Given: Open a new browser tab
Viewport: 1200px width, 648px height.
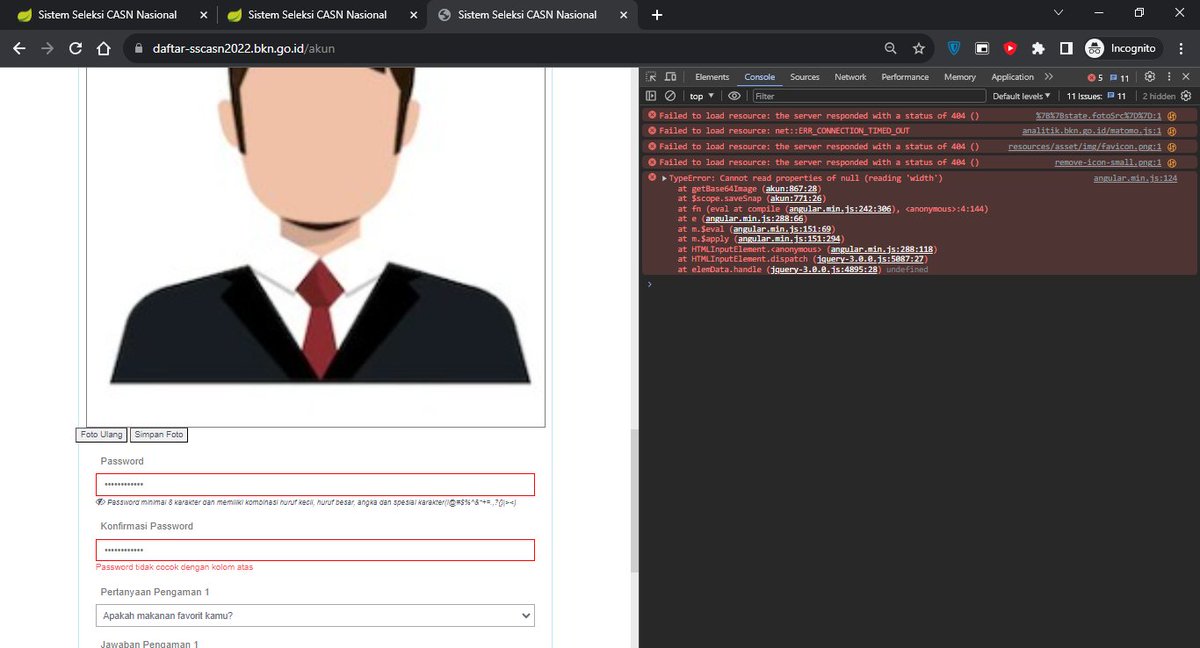Looking at the screenshot, I should [x=657, y=15].
